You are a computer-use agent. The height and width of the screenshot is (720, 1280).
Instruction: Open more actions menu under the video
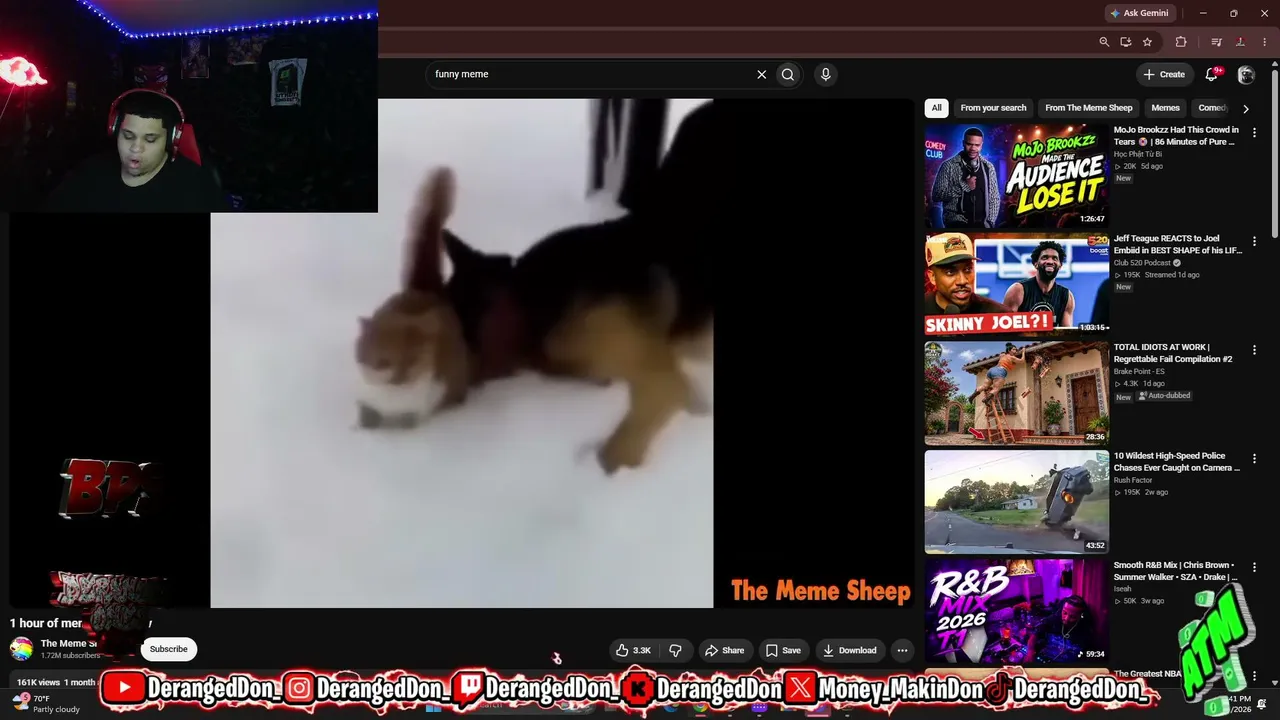pyautogui.click(x=902, y=650)
